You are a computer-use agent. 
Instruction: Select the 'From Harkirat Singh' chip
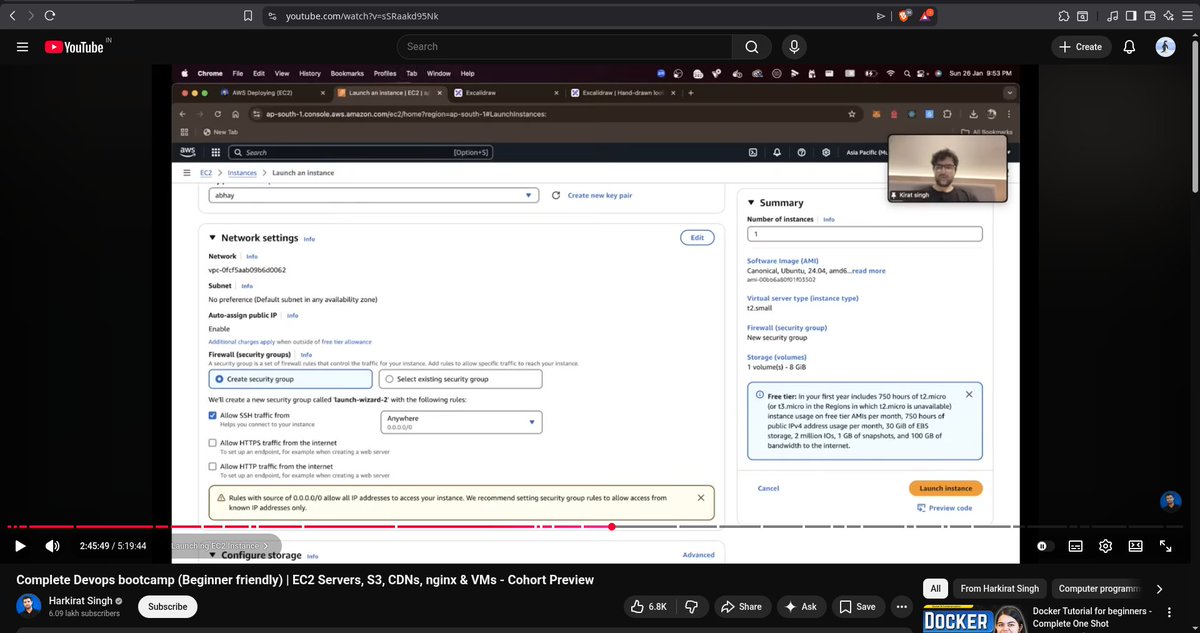click(x=1000, y=589)
